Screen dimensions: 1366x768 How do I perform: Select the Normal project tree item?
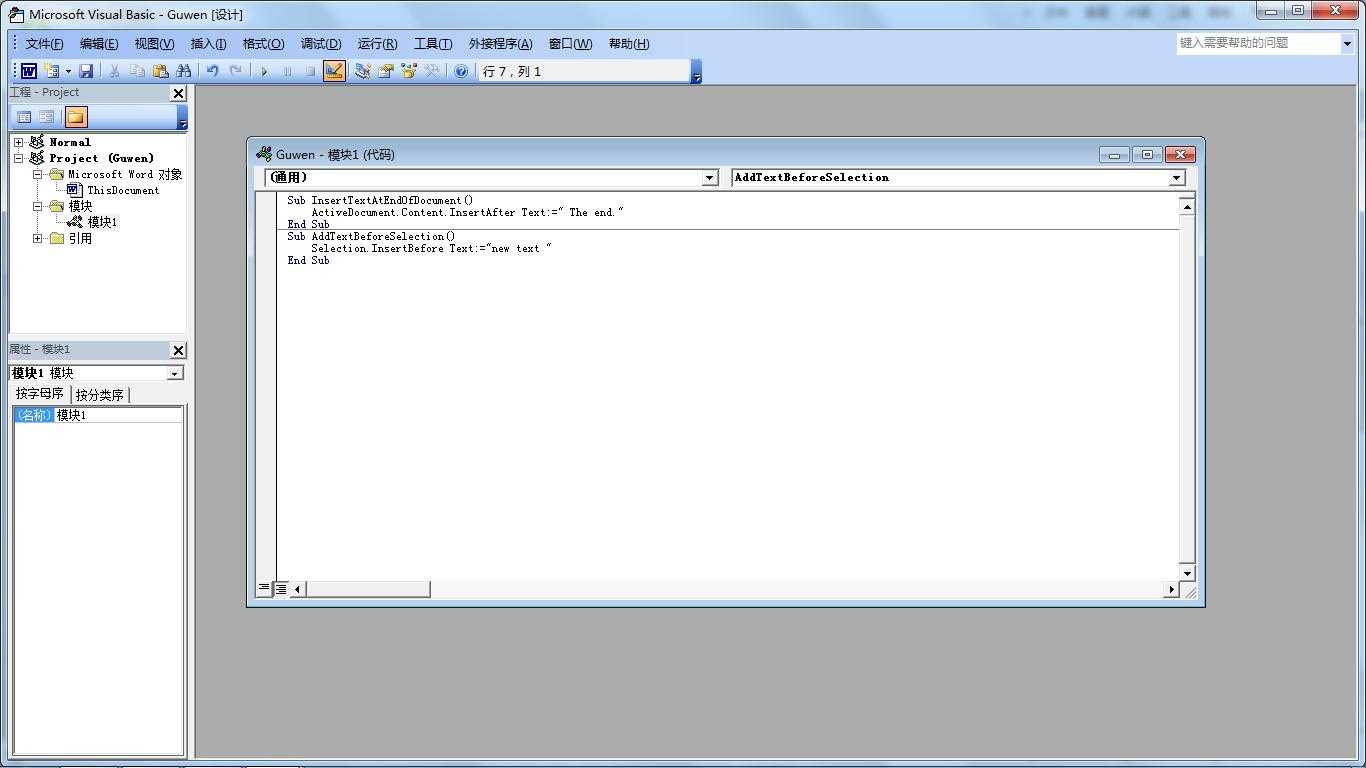coord(70,142)
